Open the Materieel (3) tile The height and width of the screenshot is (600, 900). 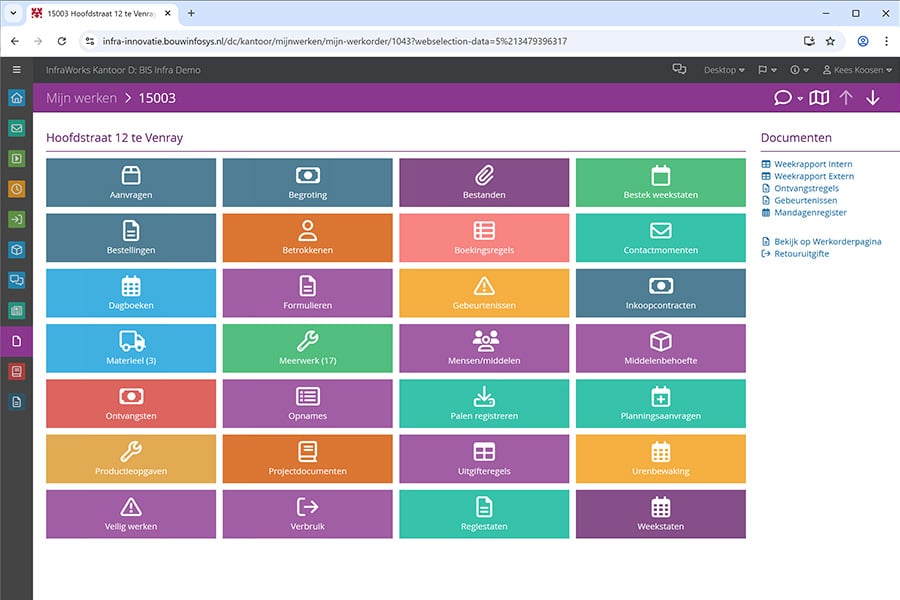tap(131, 348)
